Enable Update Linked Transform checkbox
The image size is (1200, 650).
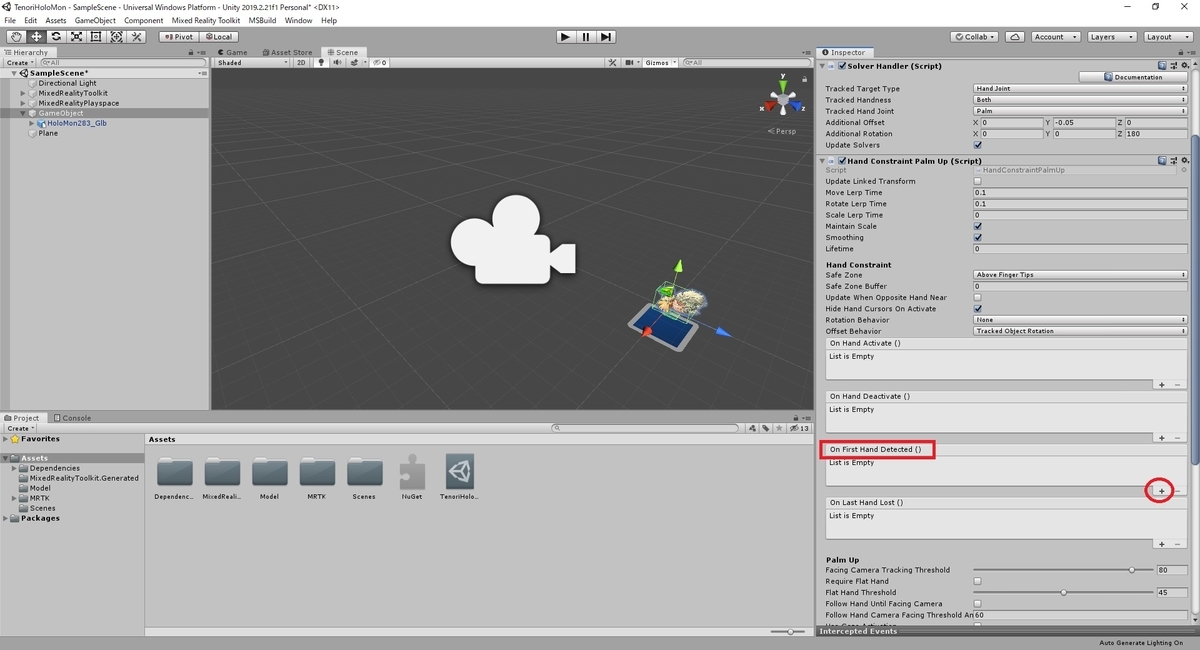(977, 181)
